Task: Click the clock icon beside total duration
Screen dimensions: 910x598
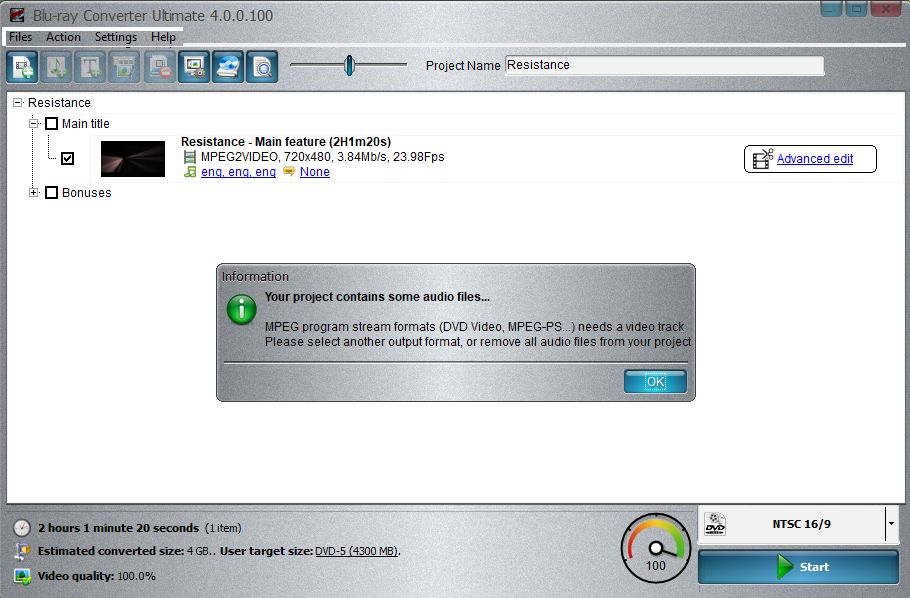Action: (x=22, y=528)
